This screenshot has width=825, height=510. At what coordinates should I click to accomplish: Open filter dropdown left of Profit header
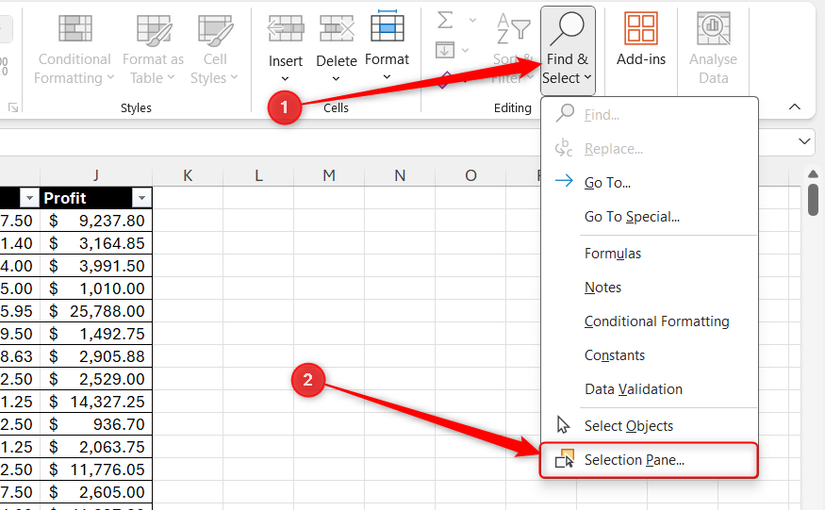29,198
